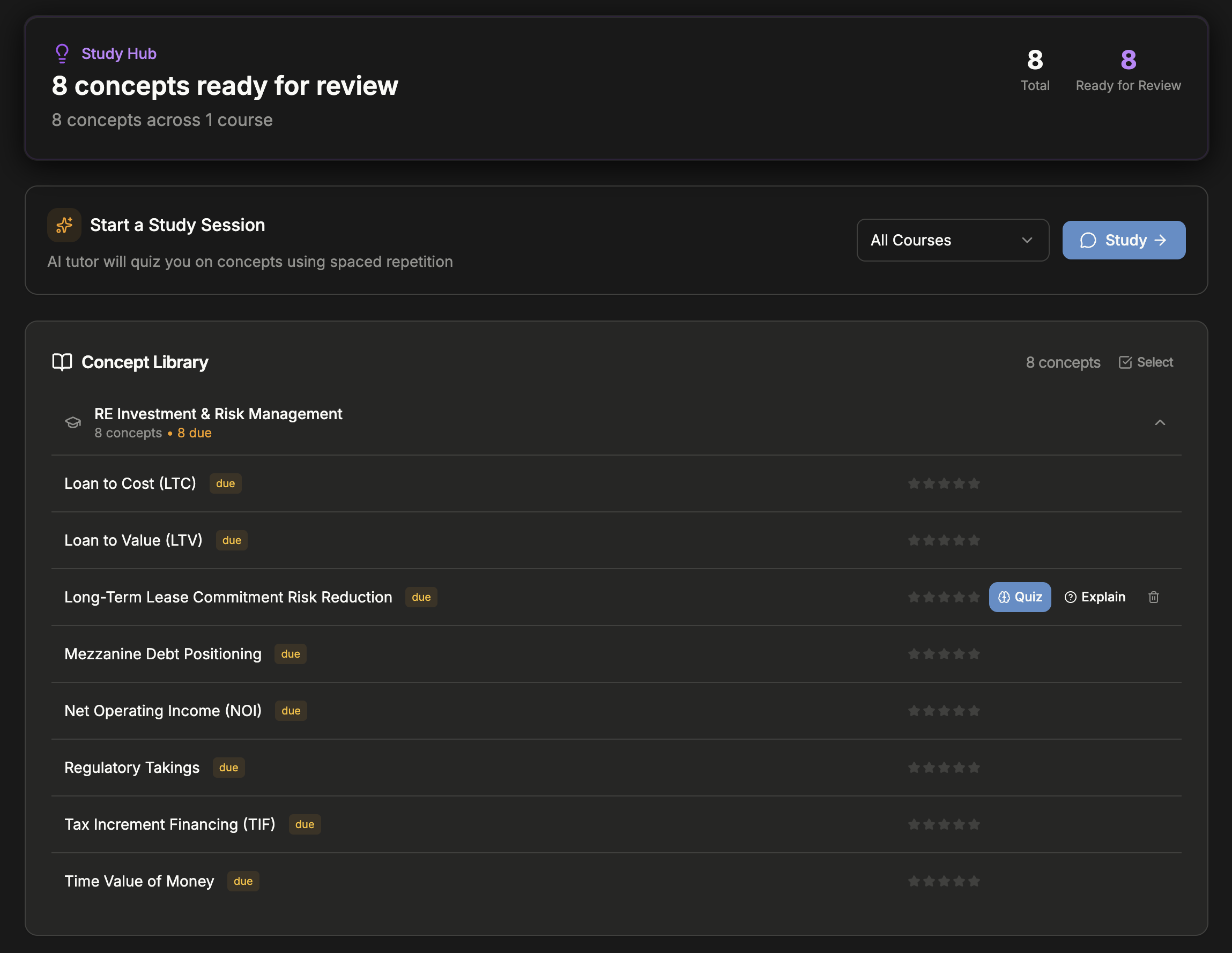The height and width of the screenshot is (953, 1232).
Task: Rate Loan to Cost with five stars
Action: pos(974,484)
